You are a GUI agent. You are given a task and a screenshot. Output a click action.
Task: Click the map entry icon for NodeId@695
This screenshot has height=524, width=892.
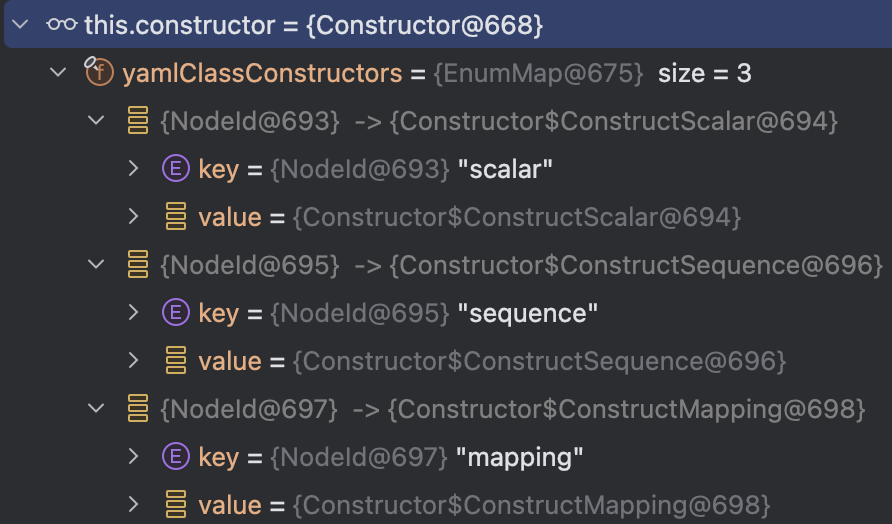[138, 265]
